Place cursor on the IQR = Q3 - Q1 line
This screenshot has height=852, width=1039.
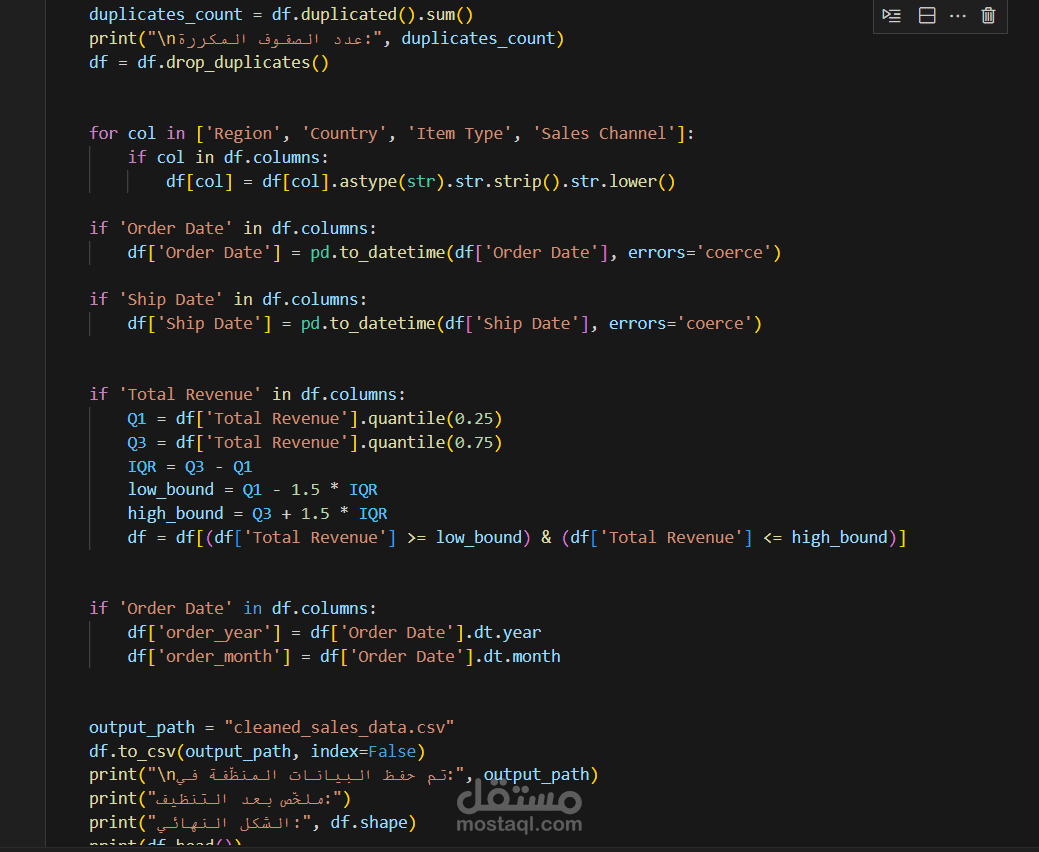point(189,466)
